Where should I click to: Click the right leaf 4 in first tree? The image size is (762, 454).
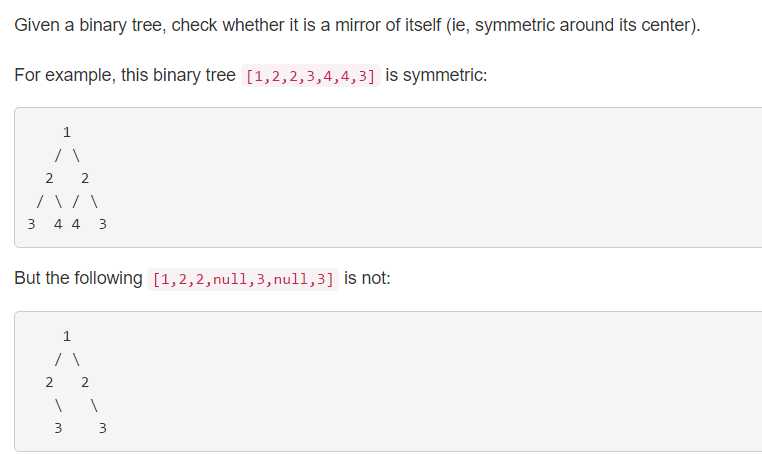tap(76, 224)
